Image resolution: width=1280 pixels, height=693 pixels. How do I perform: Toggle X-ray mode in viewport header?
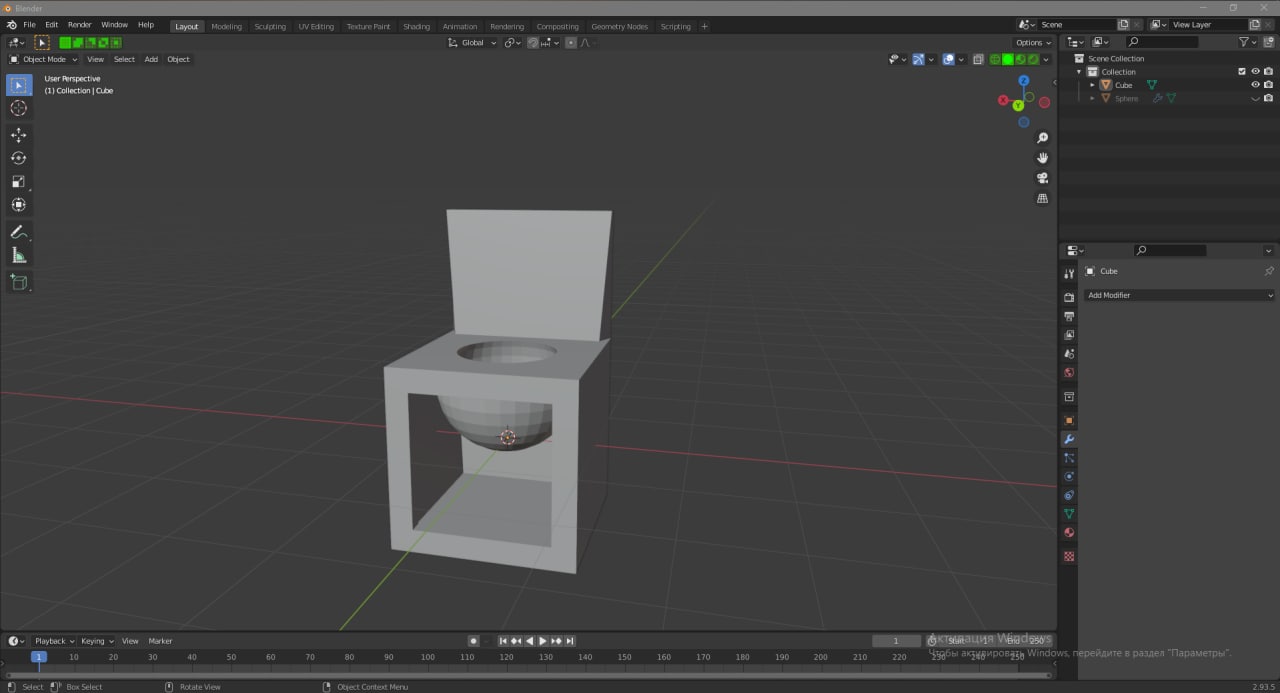pos(978,59)
